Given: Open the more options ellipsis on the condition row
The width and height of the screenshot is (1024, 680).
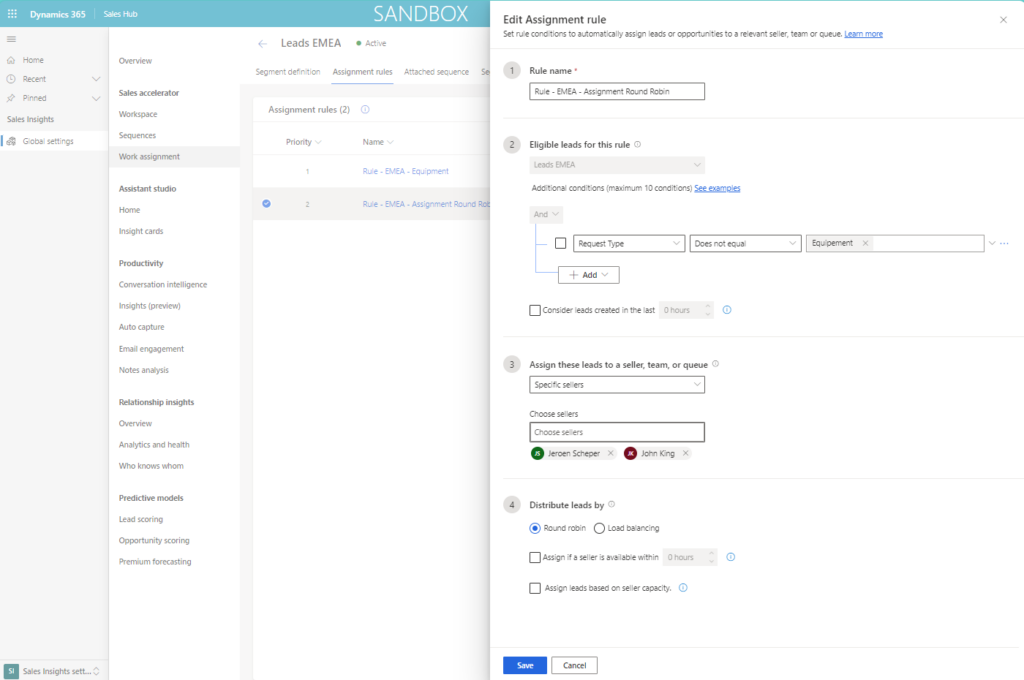Looking at the screenshot, I should (x=1005, y=243).
